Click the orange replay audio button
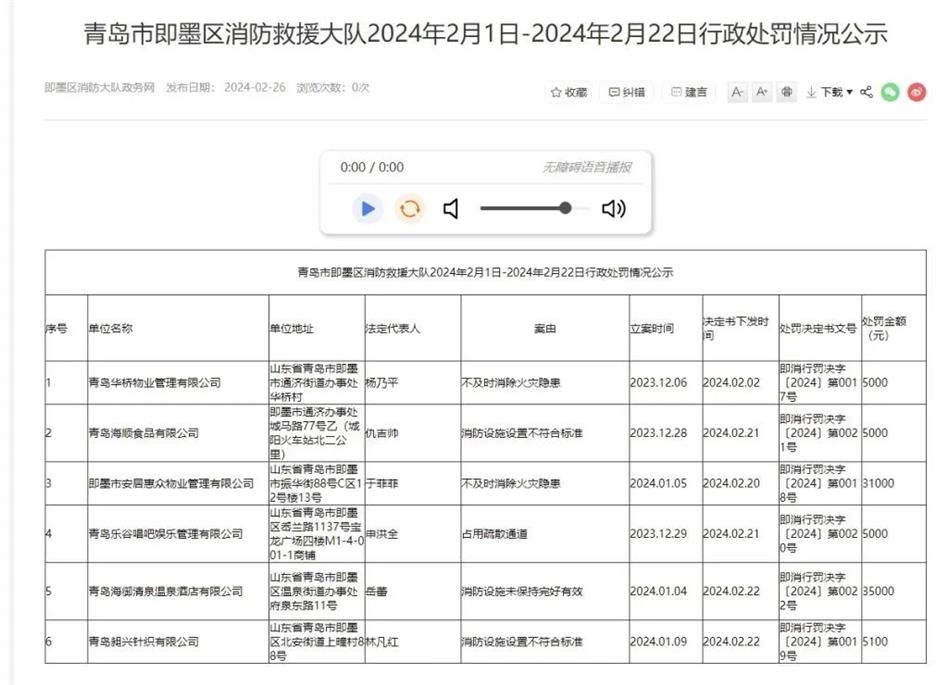 410,209
